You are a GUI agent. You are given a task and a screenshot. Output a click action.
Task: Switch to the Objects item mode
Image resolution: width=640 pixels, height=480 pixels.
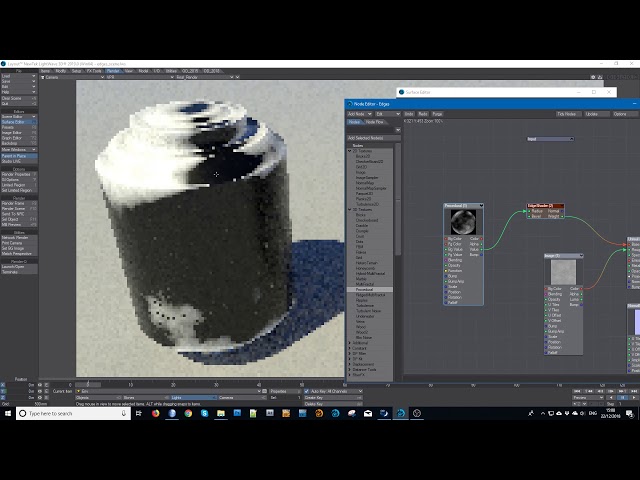pos(98,398)
